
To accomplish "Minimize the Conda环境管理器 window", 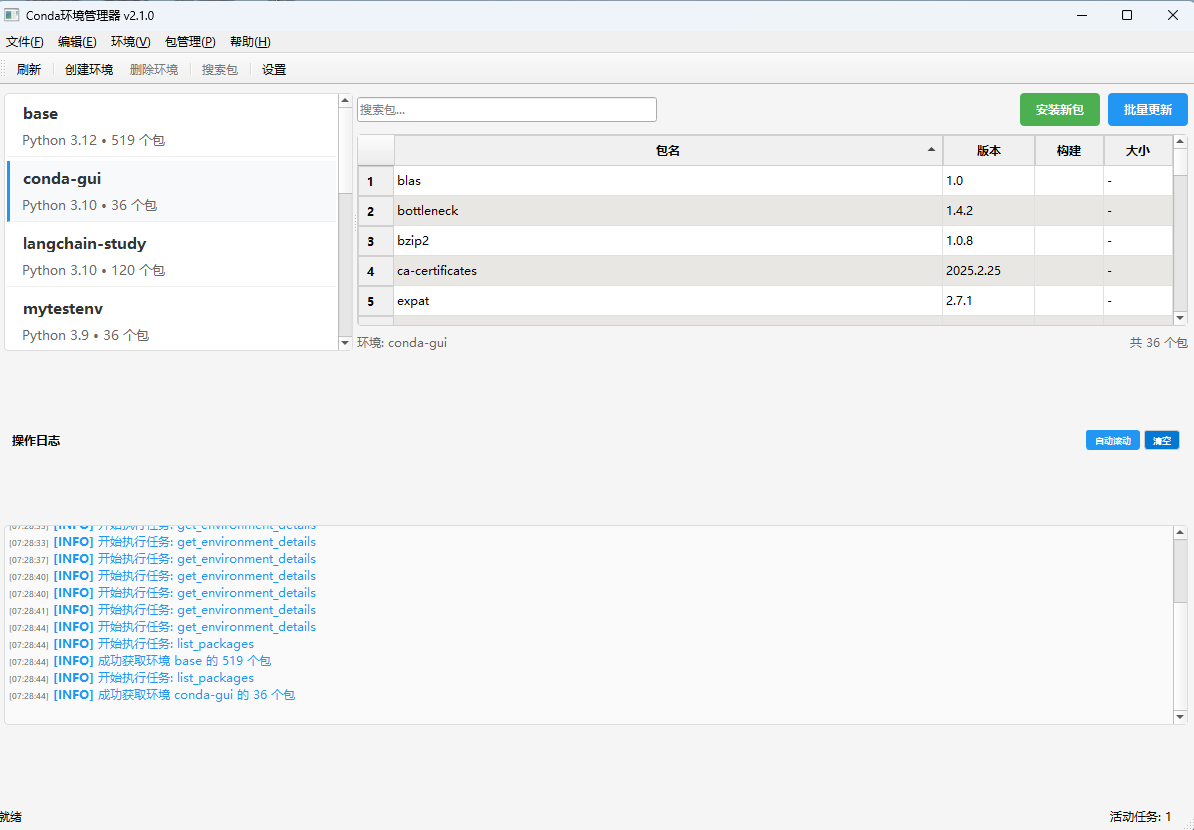I will (x=1082, y=15).
